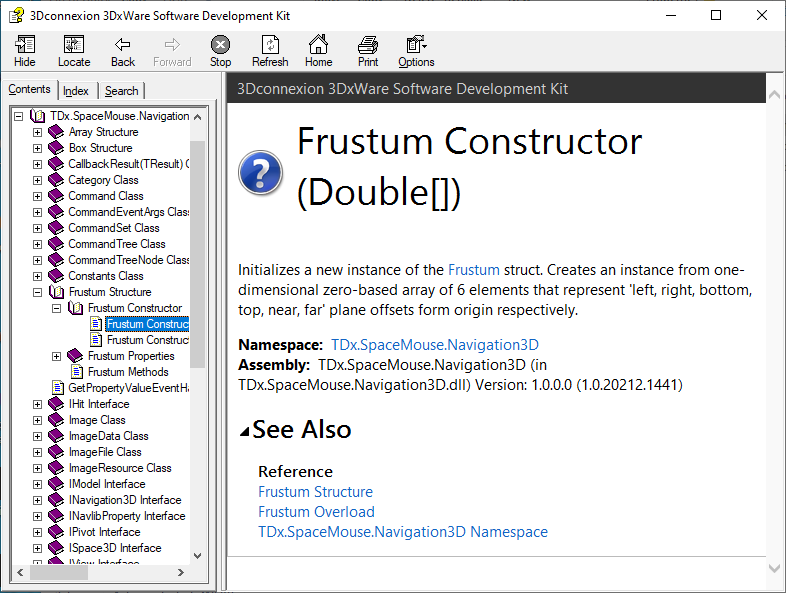Viewport: 786px width, 593px height.
Task: Click the Image Class book icon
Action: [56, 420]
